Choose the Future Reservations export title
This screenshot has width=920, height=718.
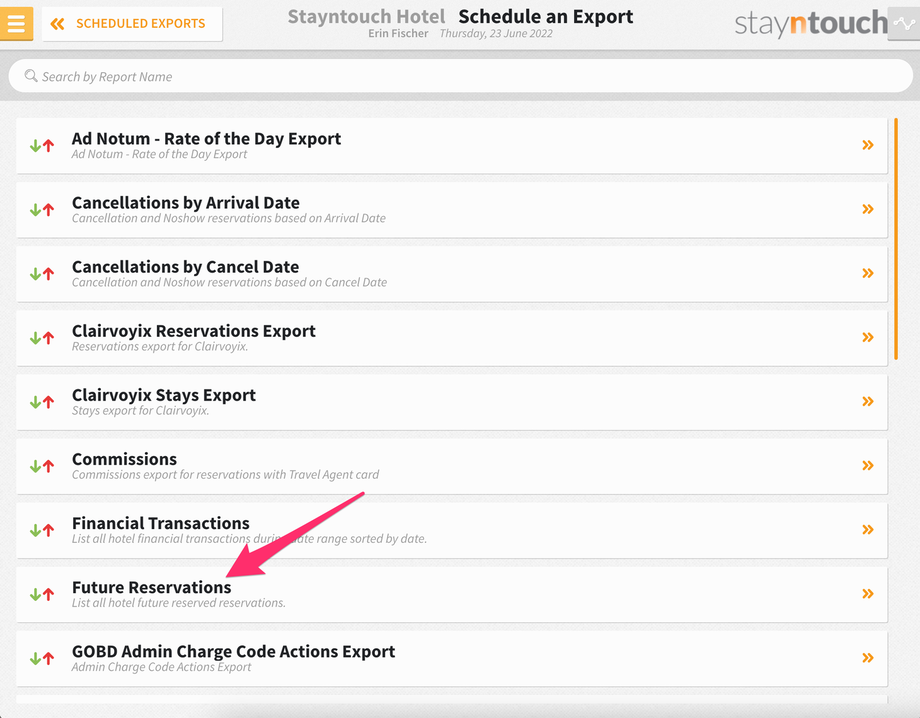coord(151,587)
